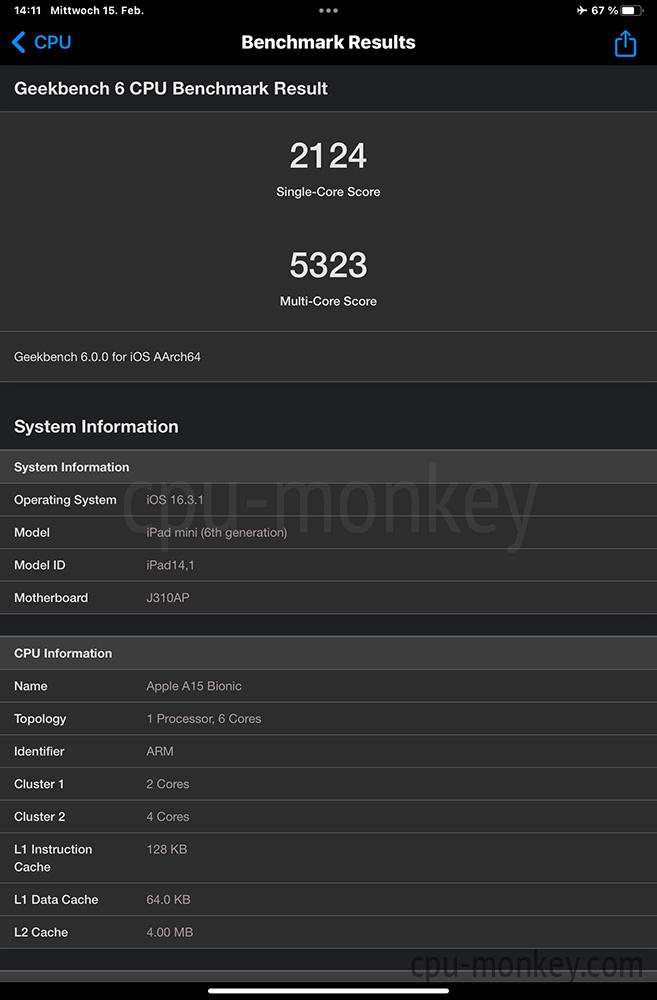The height and width of the screenshot is (1000, 657).
Task: Select the Apple A15 Bionic name
Action: point(194,686)
